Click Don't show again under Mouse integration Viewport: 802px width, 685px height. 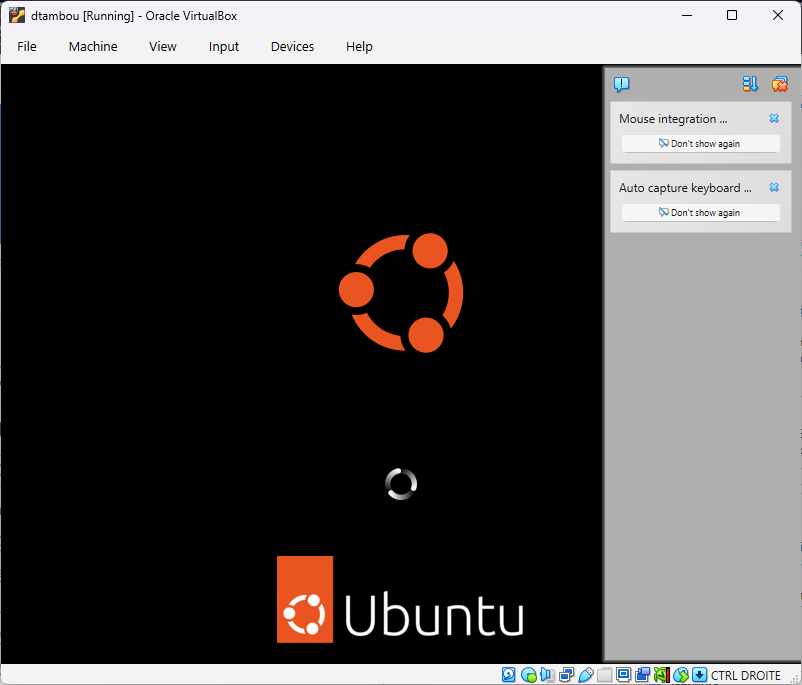[700, 144]
